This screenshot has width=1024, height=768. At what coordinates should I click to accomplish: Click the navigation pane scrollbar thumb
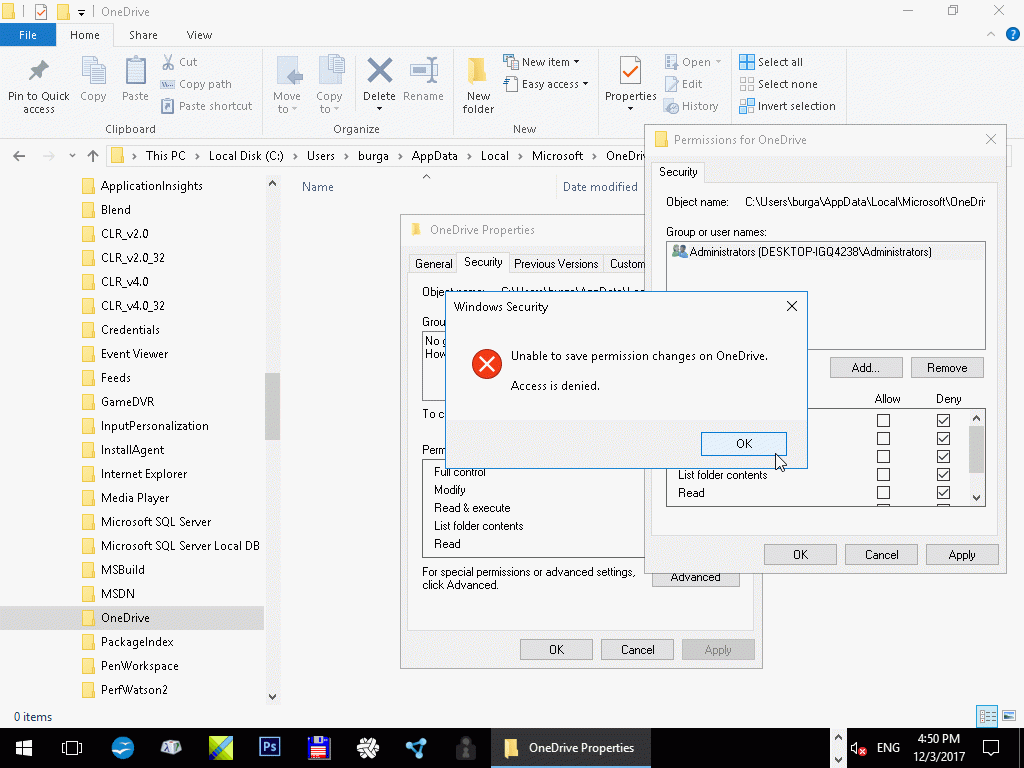tap(272, 406)
